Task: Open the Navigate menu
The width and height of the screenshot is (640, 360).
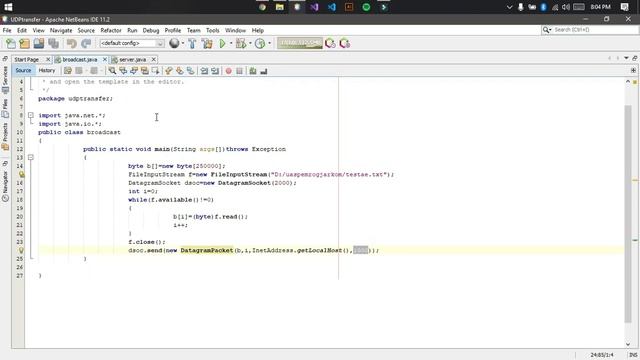Action: point(61,30)
